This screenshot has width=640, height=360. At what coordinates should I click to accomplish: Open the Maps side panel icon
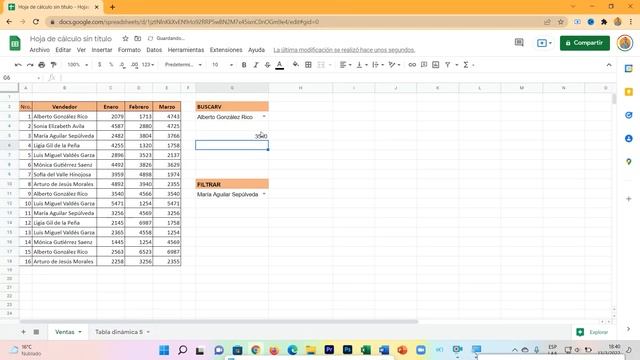click(629, 162)
